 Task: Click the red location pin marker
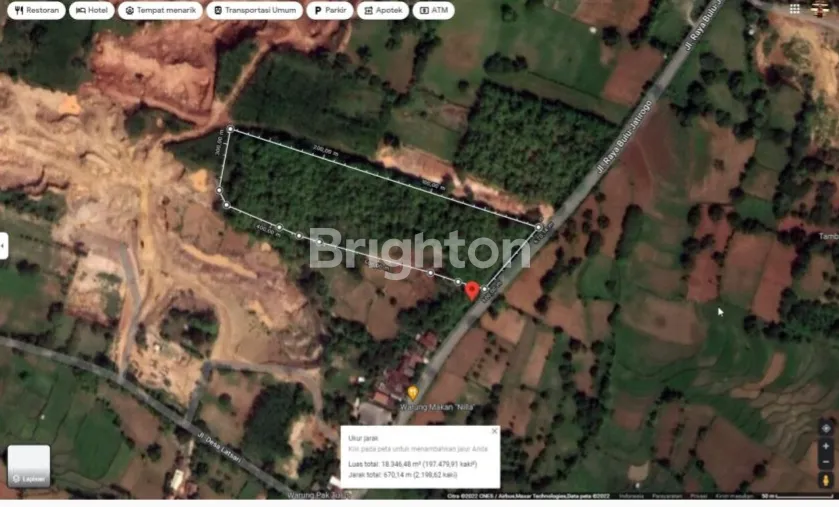click(x=472, y=290)
